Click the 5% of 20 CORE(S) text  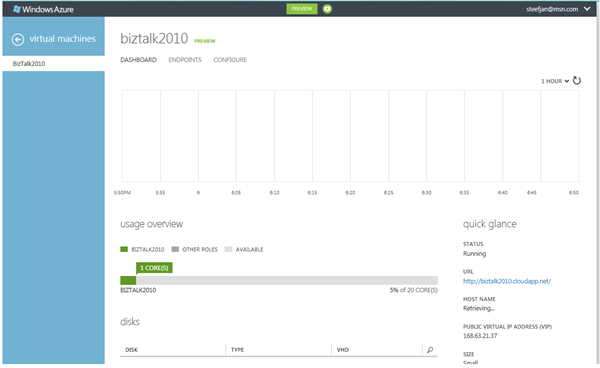414,290
